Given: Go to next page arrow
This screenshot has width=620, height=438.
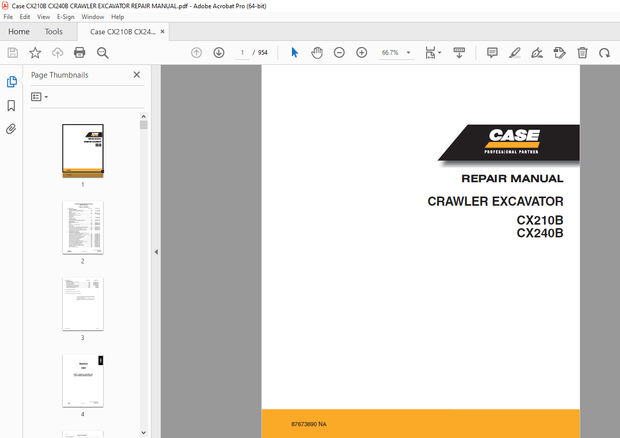Looking at the screenshot, I should click(219, 53).
